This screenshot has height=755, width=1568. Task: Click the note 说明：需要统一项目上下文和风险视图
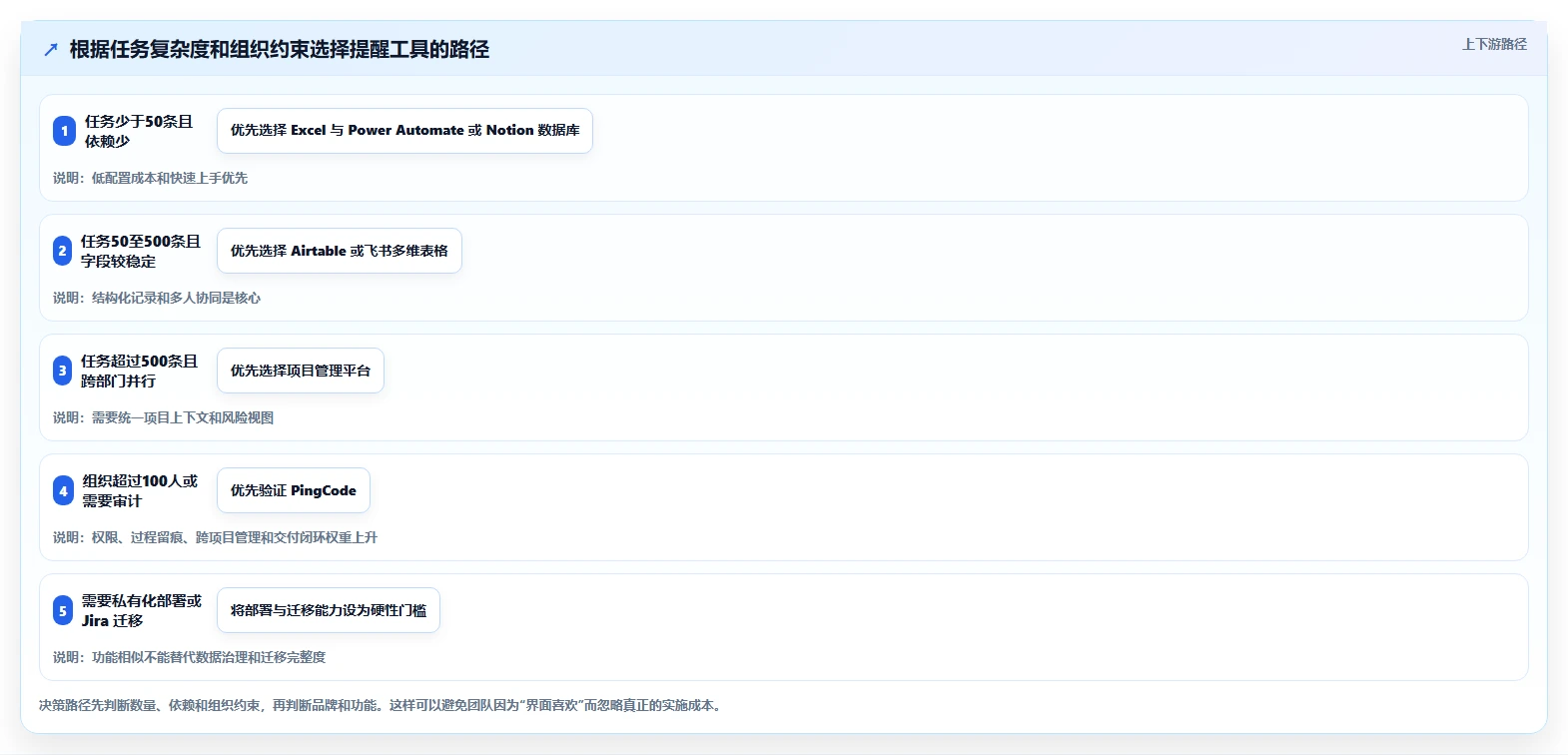[x=163, y=417]
